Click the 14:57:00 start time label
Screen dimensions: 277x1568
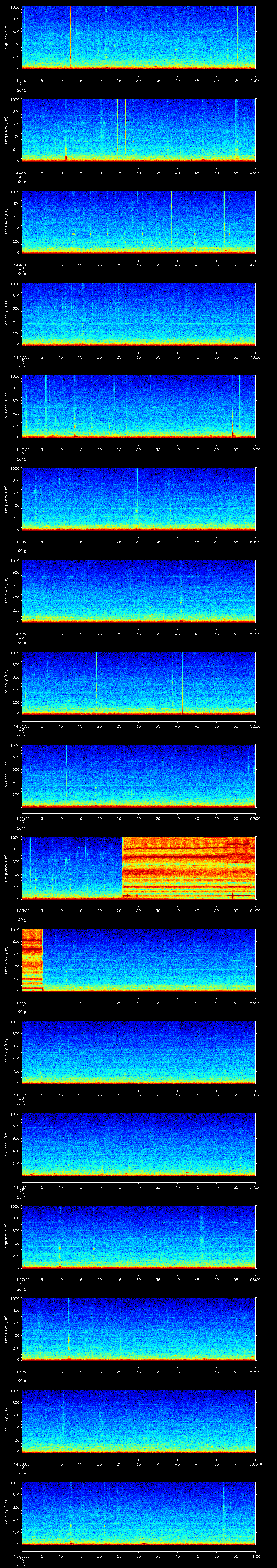tap(21, 1279)
